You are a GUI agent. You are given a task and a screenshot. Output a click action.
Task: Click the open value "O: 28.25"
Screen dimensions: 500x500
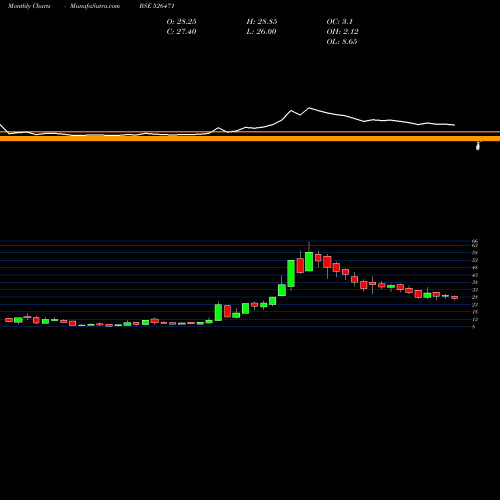click(x=181, y=22)
